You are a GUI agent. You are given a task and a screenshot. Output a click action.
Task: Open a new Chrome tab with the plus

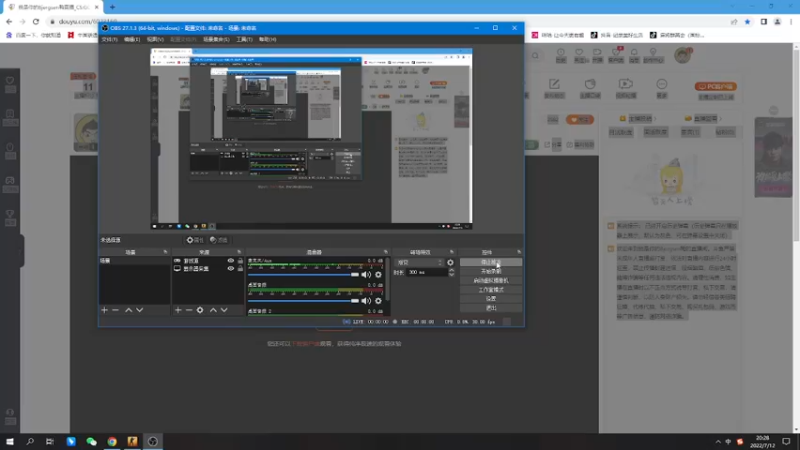pos(112,7)
